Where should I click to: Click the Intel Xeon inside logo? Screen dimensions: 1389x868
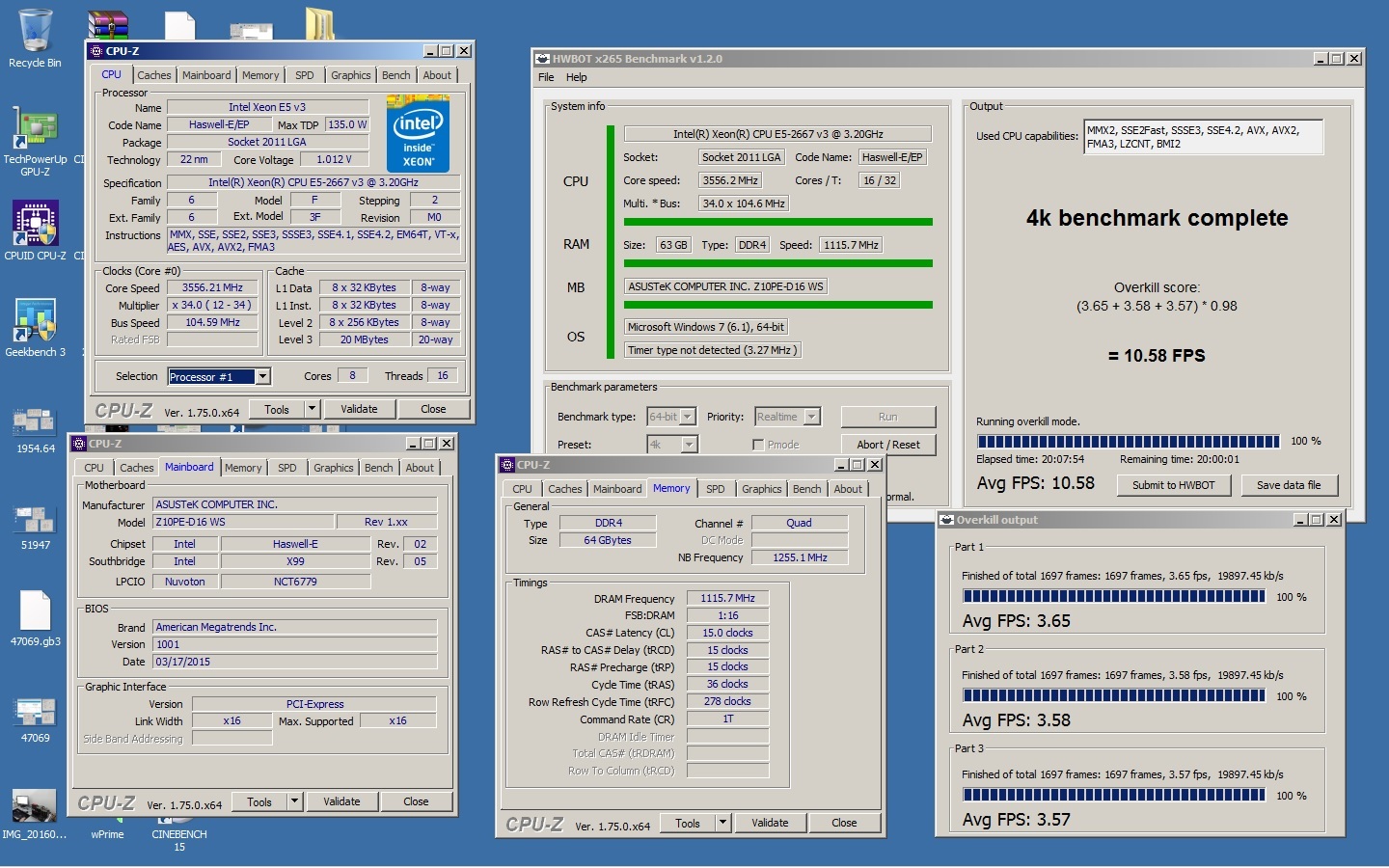point(418,132)
